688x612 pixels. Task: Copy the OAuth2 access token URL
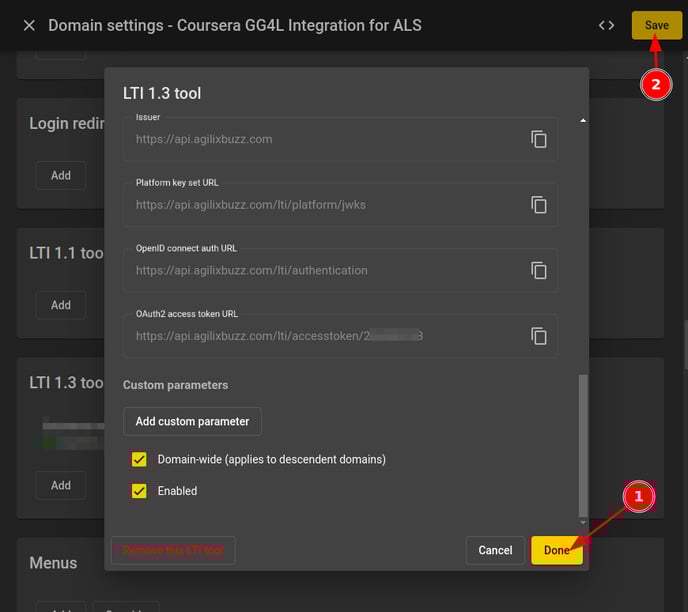tap(539, 336)
